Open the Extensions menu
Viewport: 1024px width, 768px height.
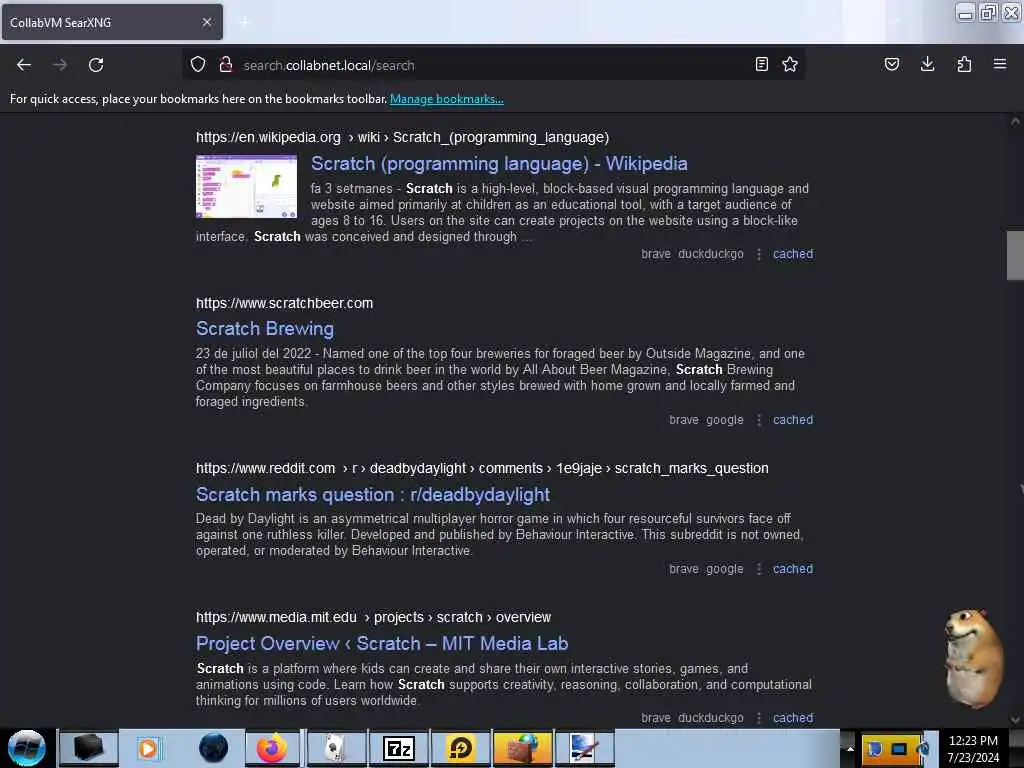pos(964,64)
